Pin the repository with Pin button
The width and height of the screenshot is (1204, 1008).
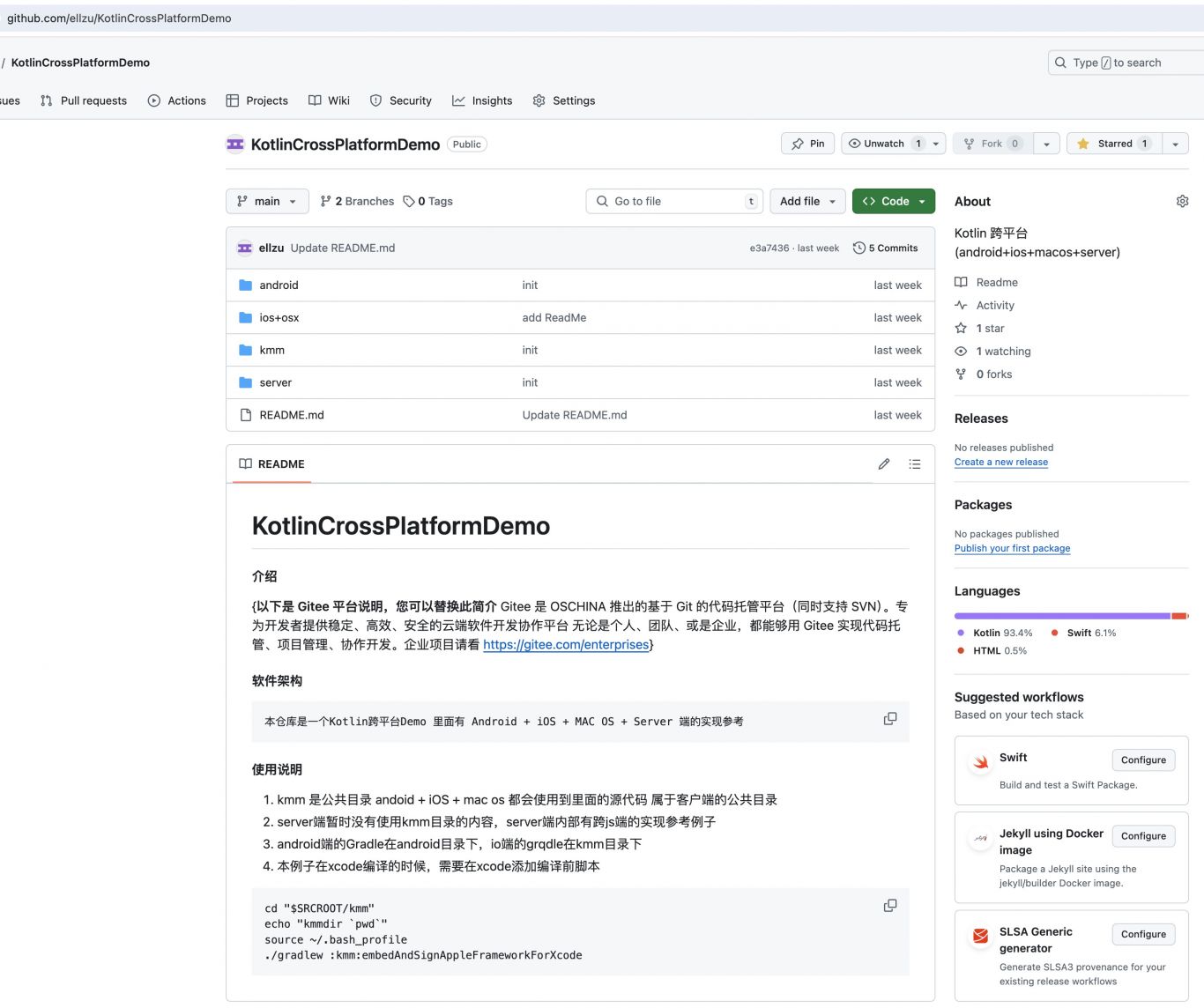[x=807, y=144]
